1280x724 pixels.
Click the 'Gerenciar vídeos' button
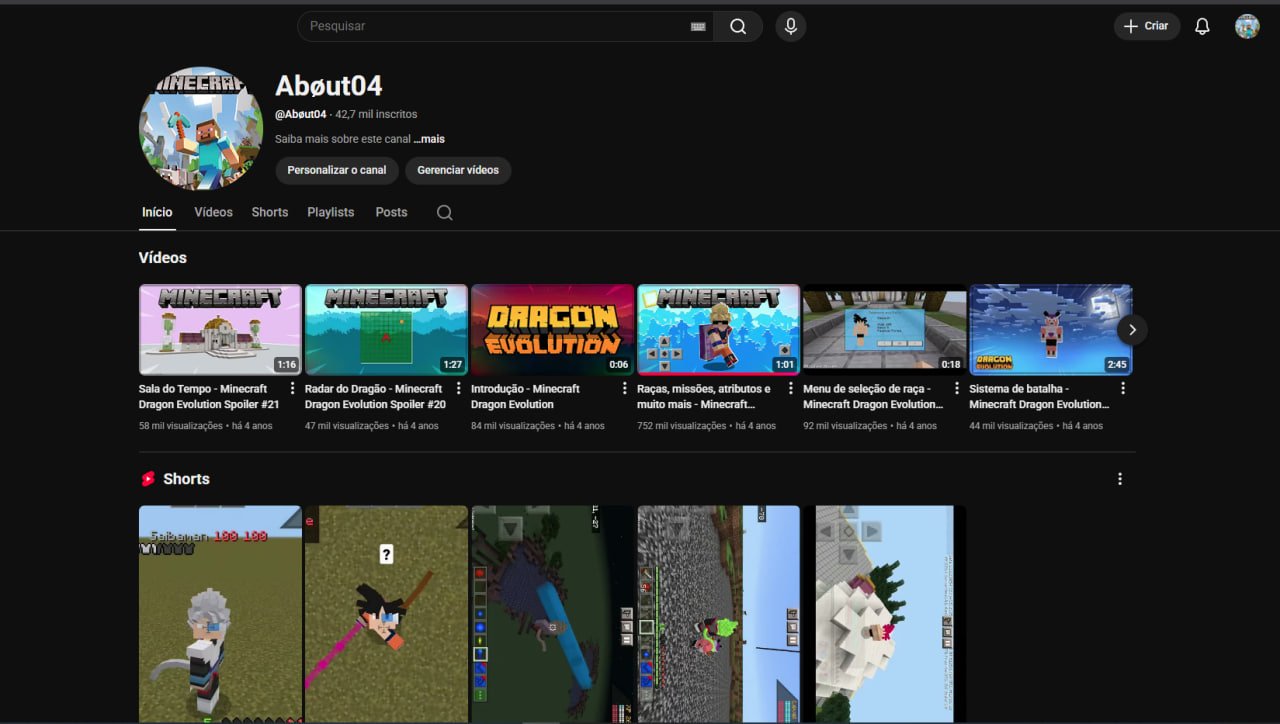[x=458, y=170]
